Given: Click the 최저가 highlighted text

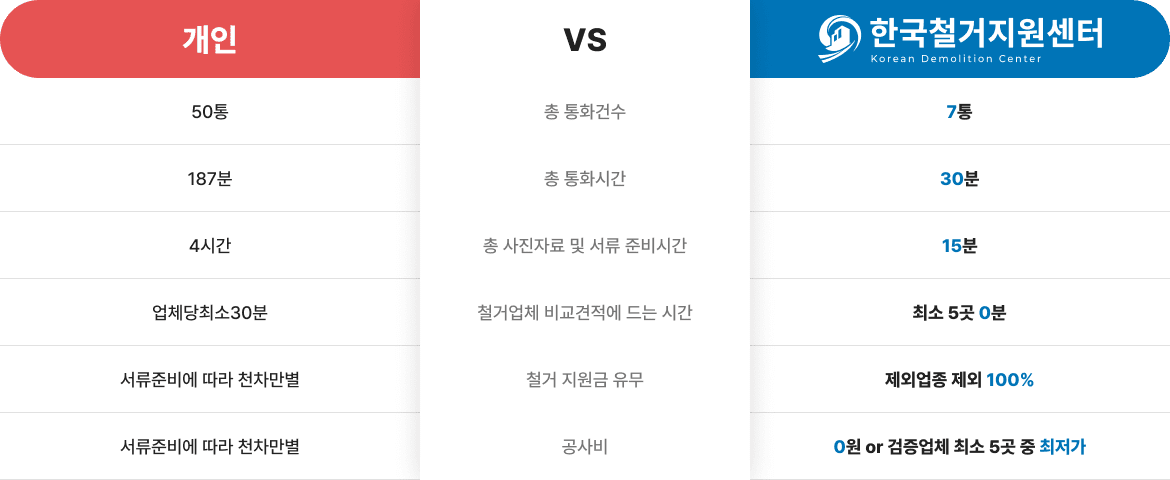Looking at the screenshot, I should (x=1063, y=447).
